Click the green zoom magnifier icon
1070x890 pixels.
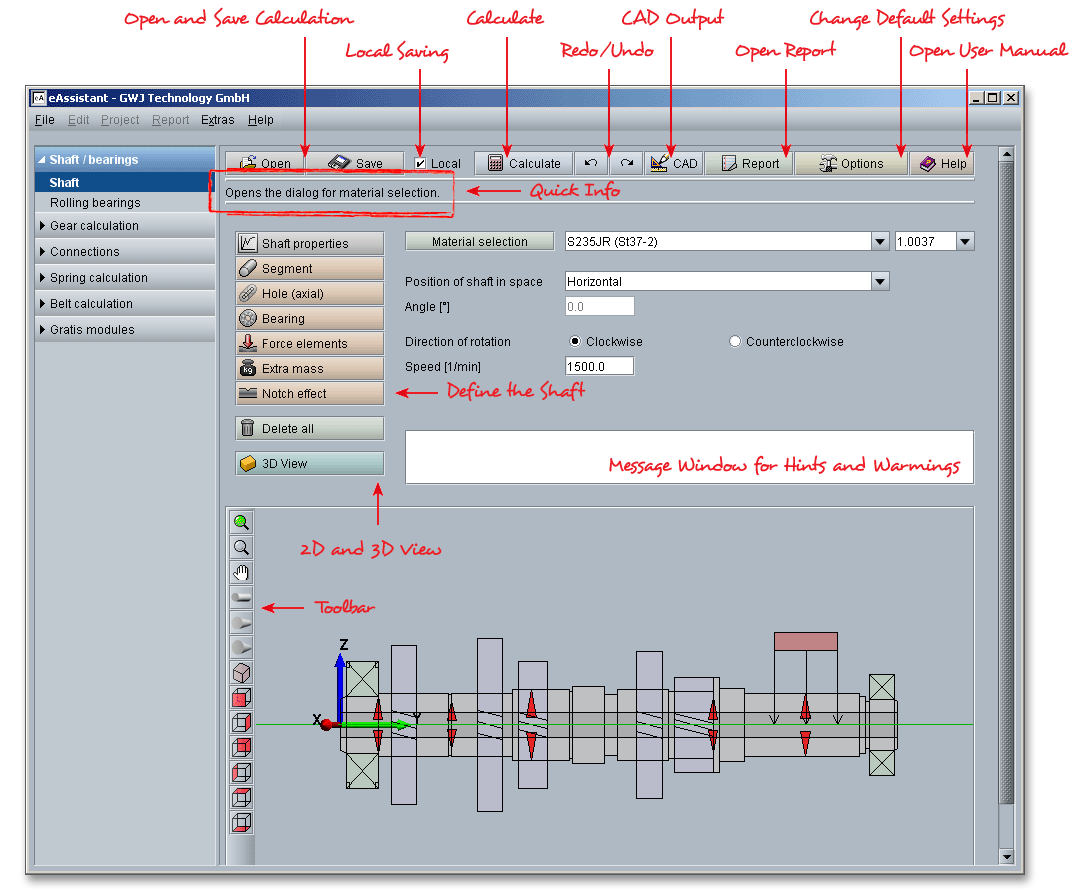(241, 522)
